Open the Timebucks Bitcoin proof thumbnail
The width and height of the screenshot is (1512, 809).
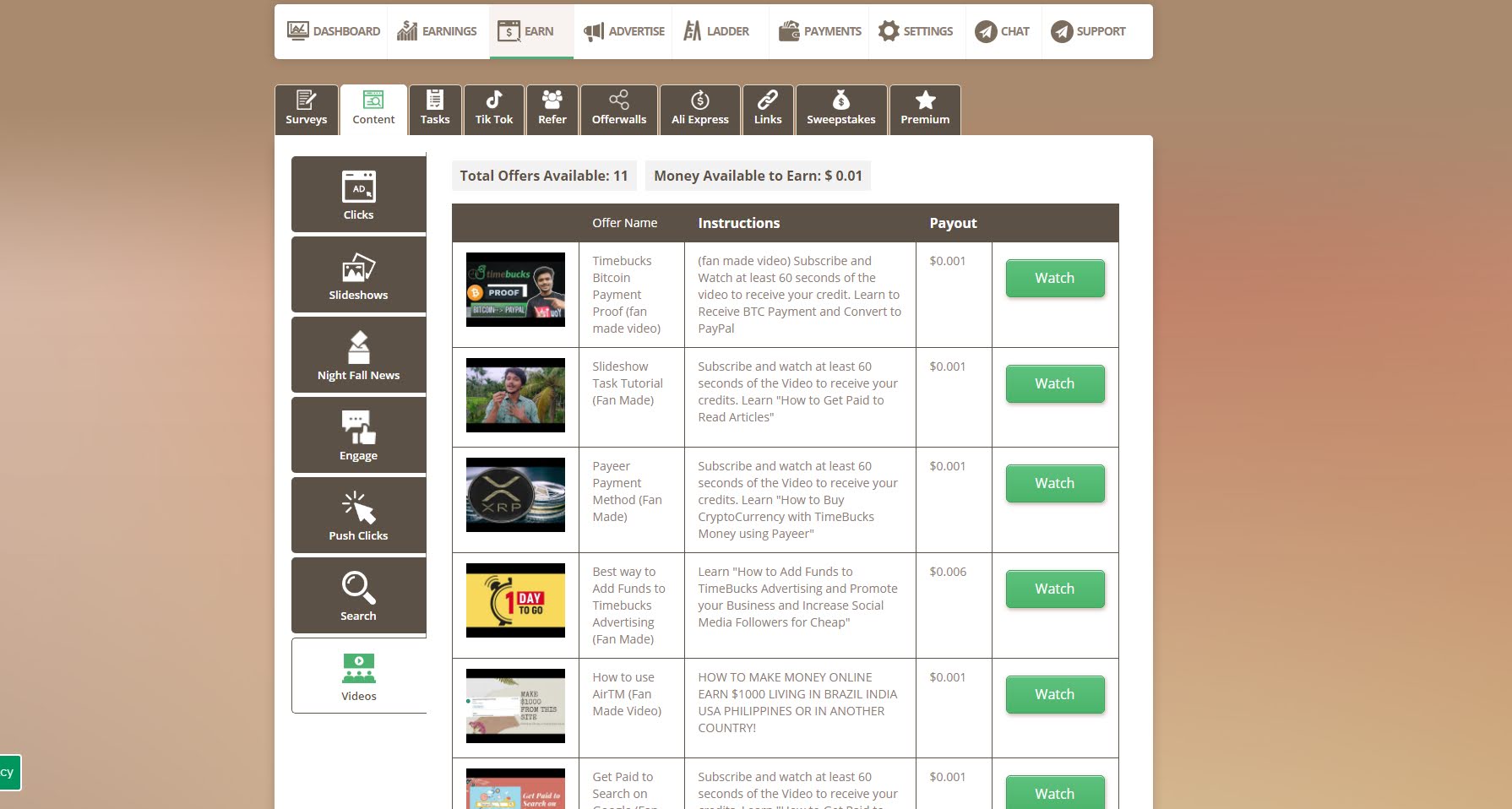pyautogui.click(x=515, y=290)
